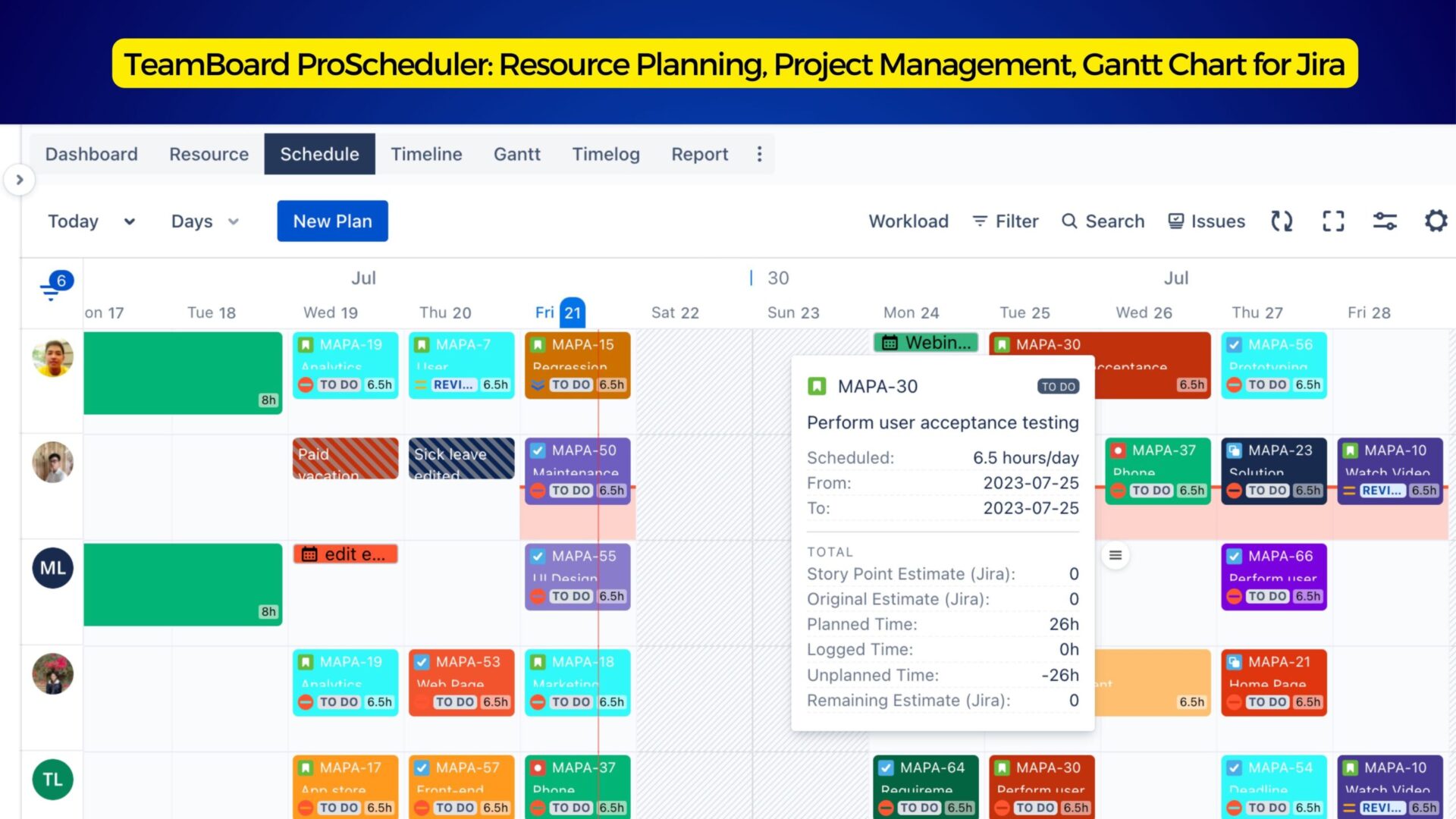Viewport: 1456px width, 819px height.
Task: Expand the left sidebar arrow
Action: tap(20, 180)
